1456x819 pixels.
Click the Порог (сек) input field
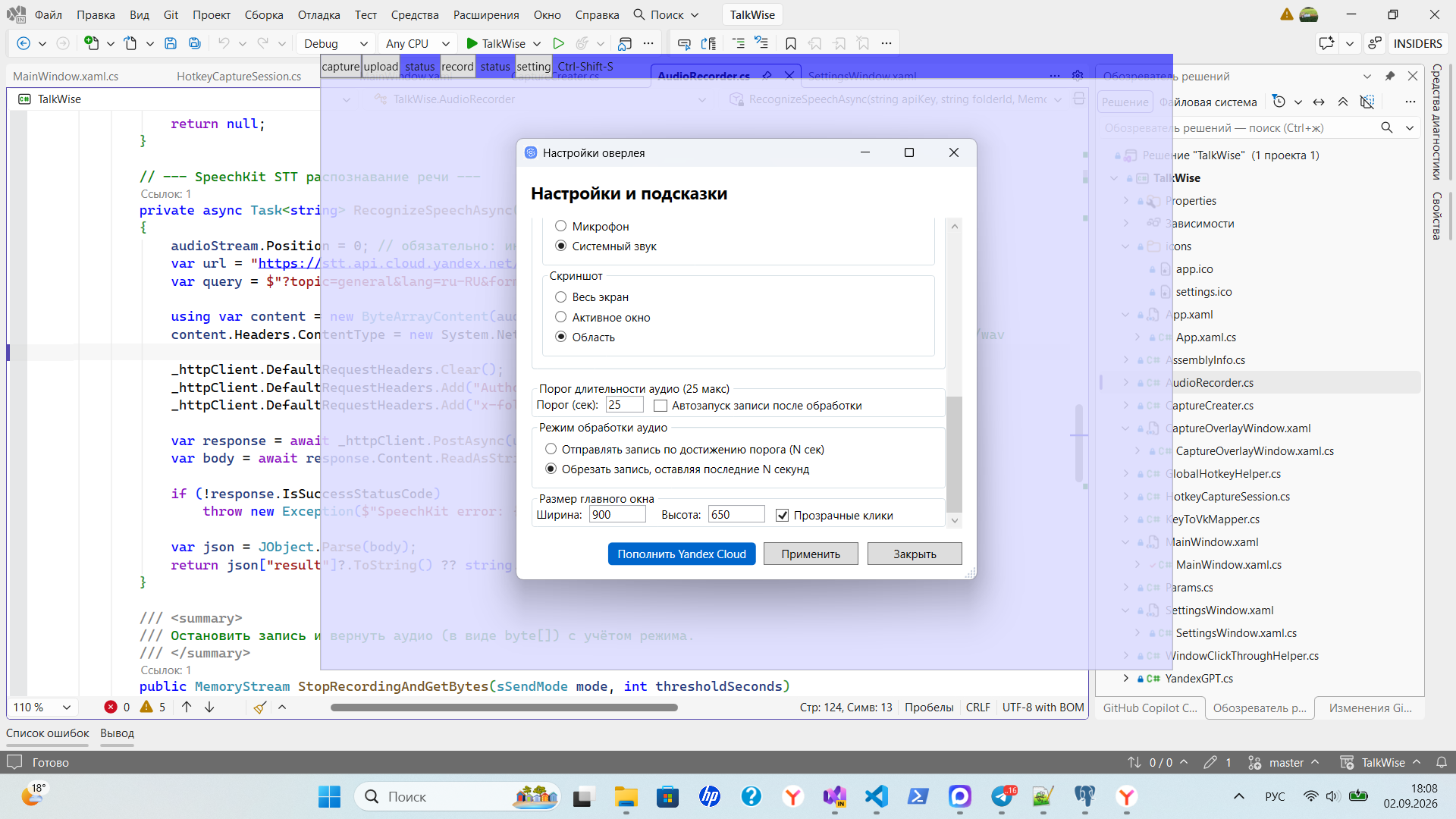625,405
